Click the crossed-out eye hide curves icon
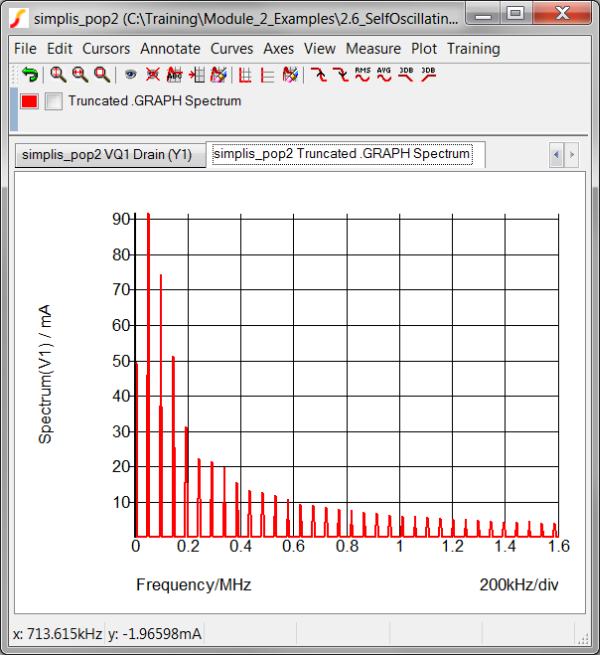Screen dimensions: 600x655 point(152,75)
